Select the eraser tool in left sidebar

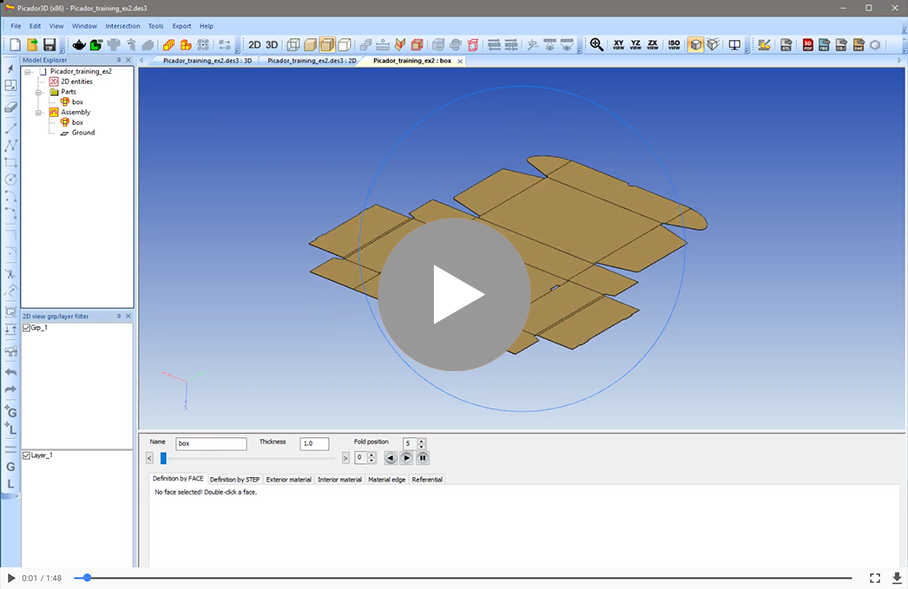click(10, 107)
